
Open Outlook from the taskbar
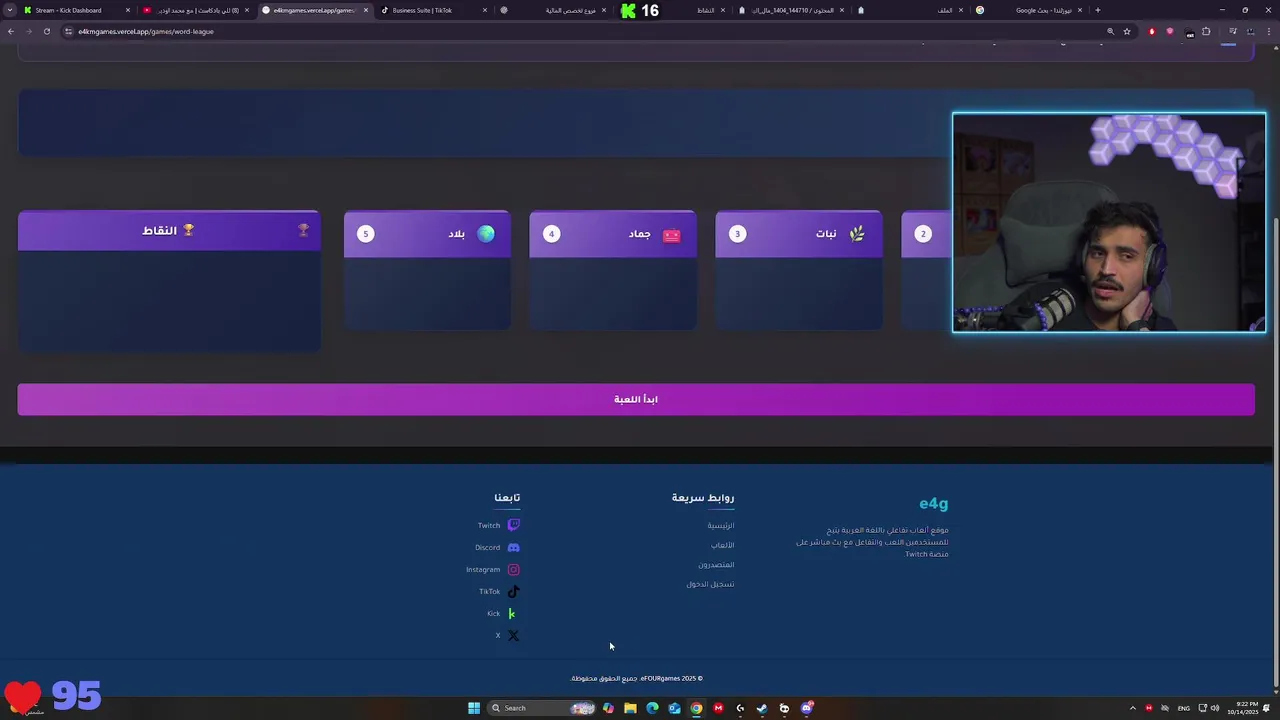pyautogui.click(x=674, y=708)
